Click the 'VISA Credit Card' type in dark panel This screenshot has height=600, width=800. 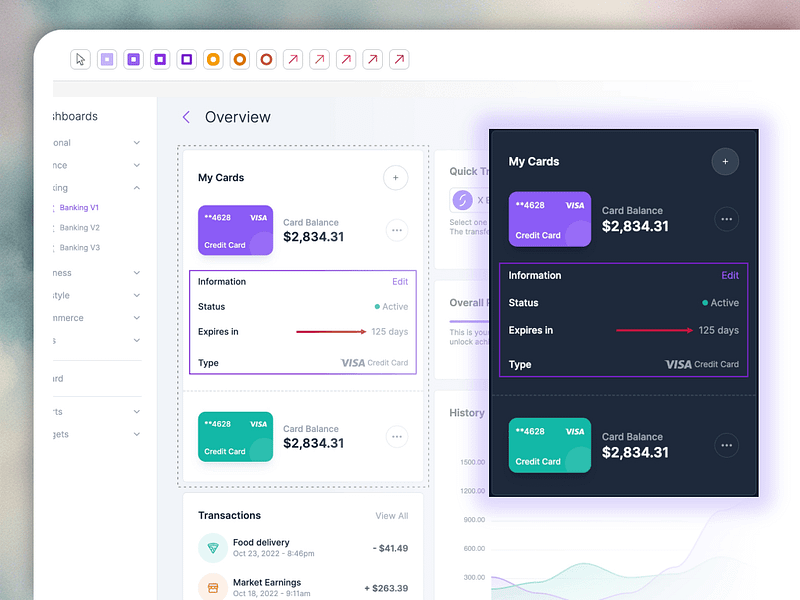coord(702,364)
